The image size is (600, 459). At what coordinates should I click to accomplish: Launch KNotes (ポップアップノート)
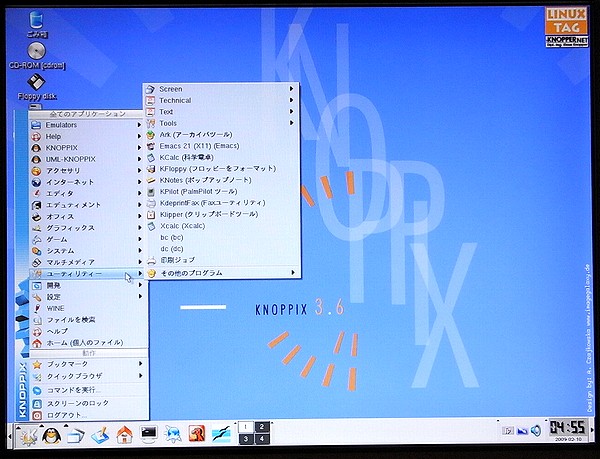221,180
